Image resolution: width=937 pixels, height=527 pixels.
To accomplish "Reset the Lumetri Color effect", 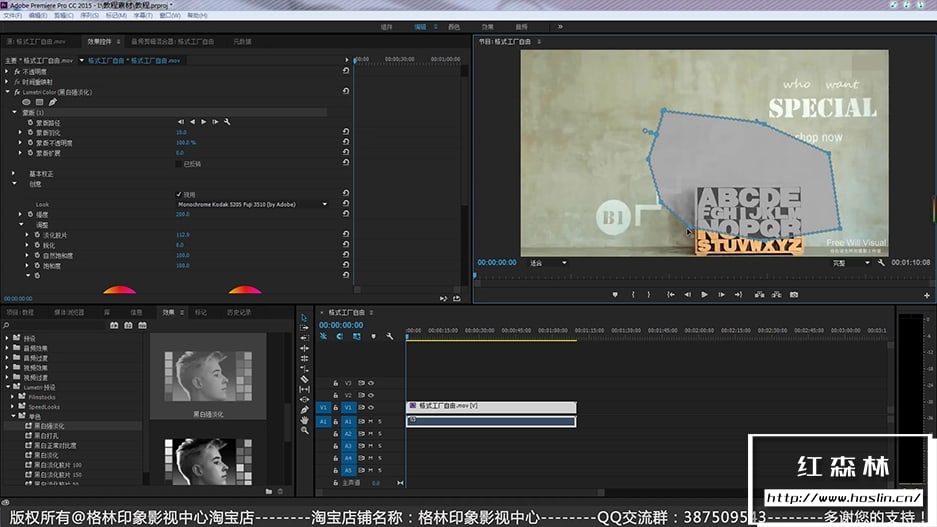I will 345,91.
